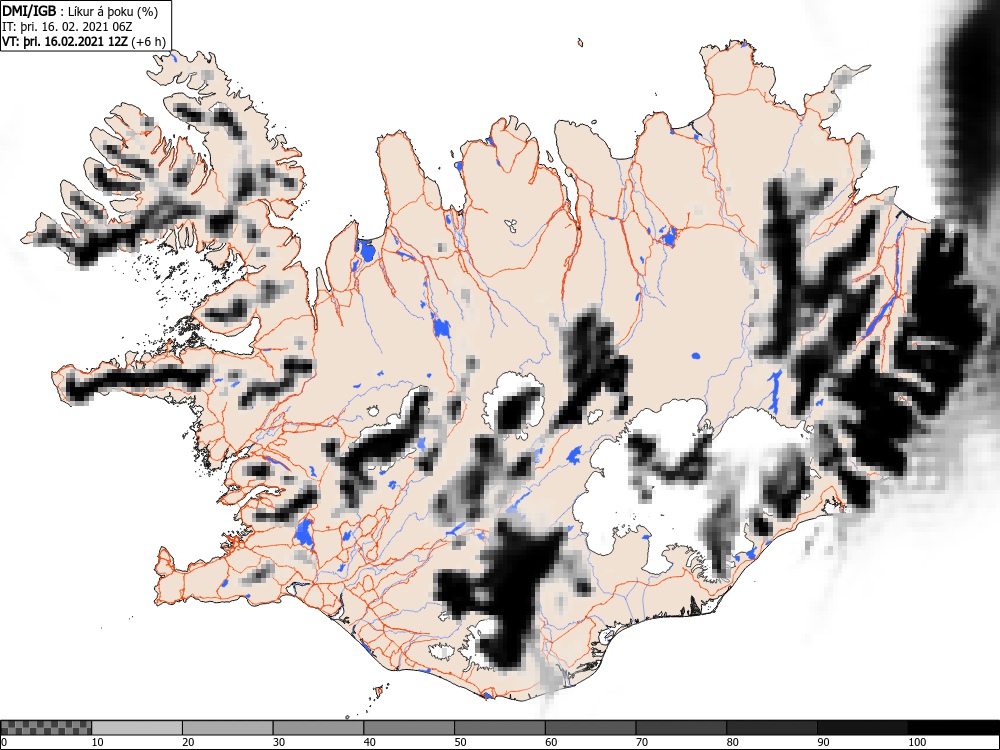Click the 50-60 dark gray legend swatch
This screenshot has width=1000, height=750.
[499, 728]
